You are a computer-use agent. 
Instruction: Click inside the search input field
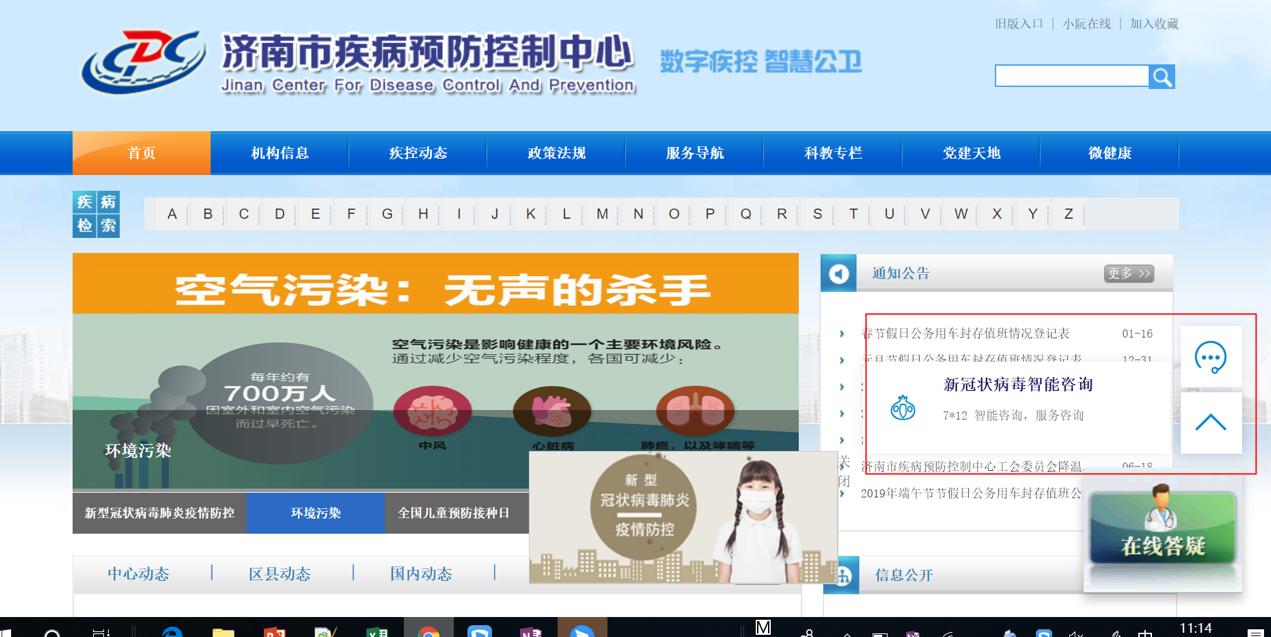tap(1070, 75)
